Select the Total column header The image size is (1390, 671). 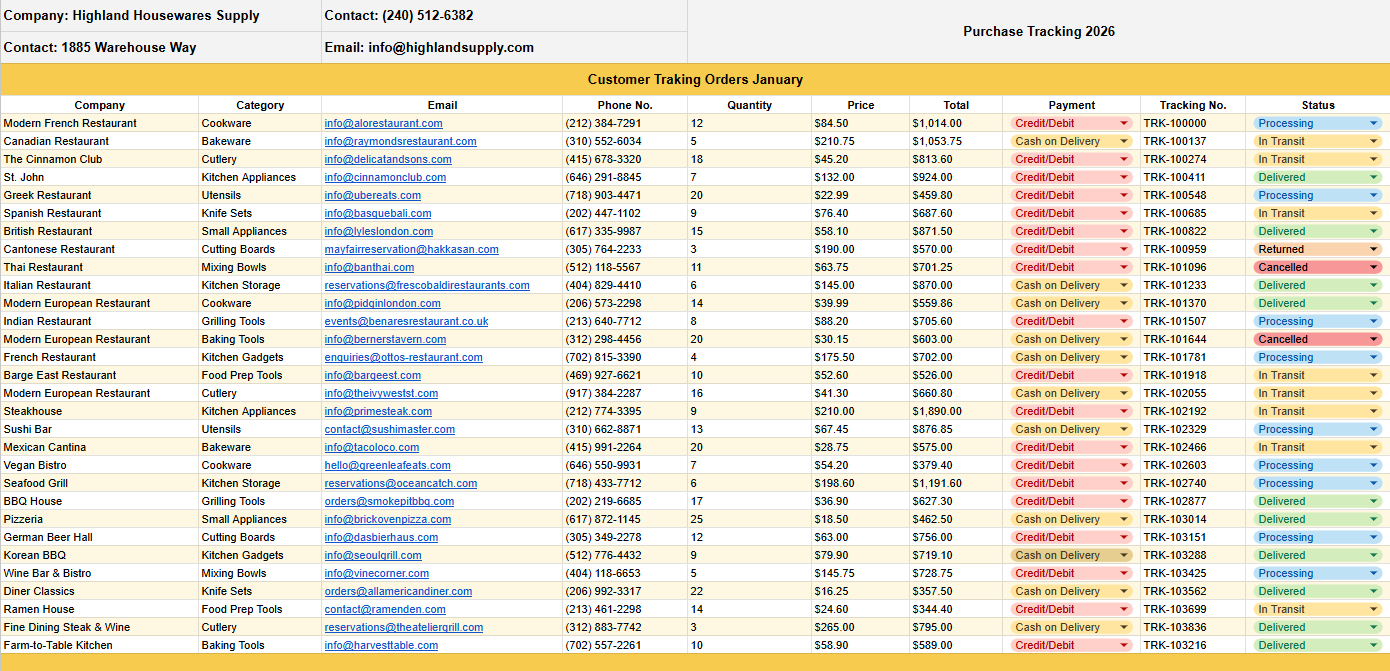coord(956,105)
